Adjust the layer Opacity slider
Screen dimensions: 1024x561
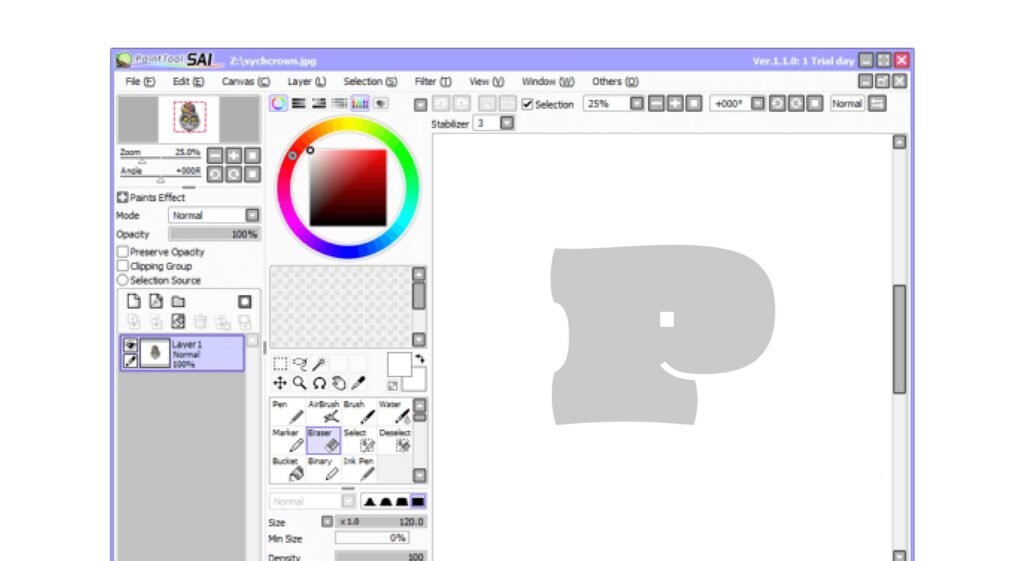coord(214,234)
